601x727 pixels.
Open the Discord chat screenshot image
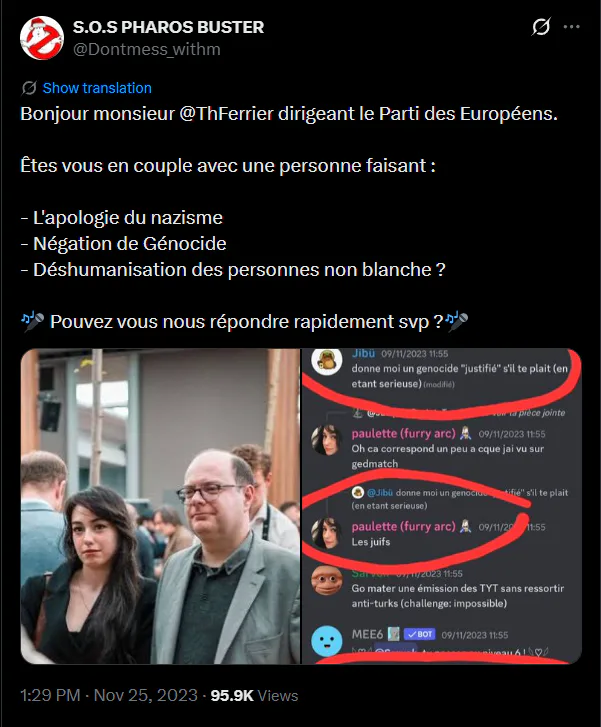click(x=441, y=506)
